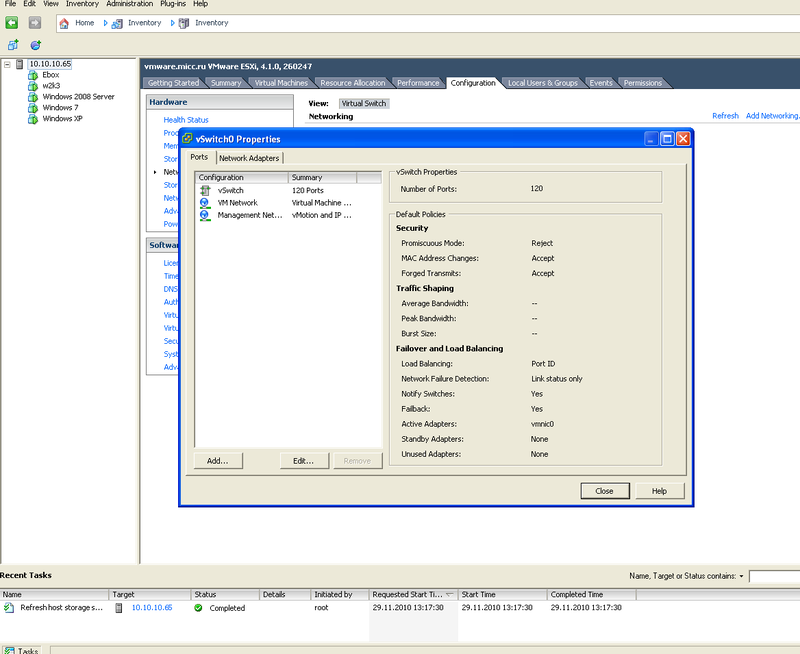Click the Add Networking link
Image resolution: width=800 pixels, height=654 pixels.
[772, 116]
